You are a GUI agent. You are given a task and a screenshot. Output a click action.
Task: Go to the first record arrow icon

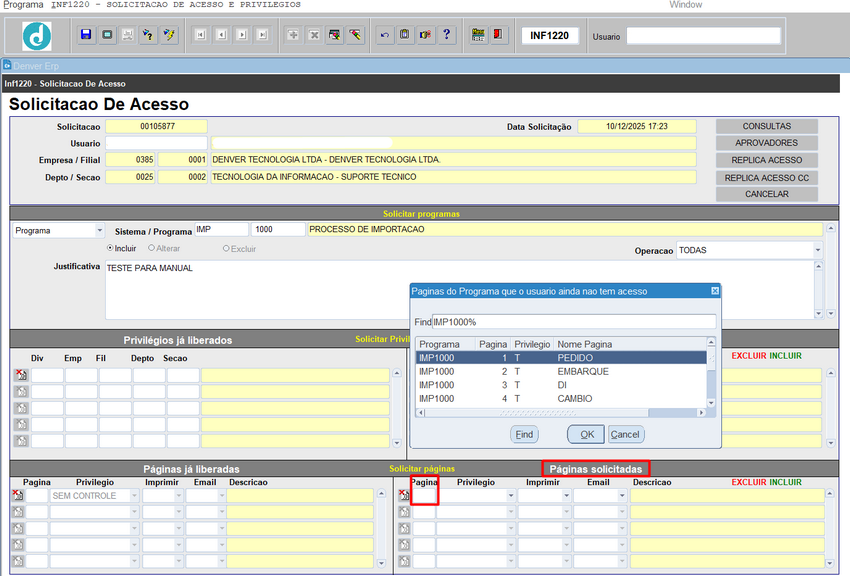click(x=201, y=35)
